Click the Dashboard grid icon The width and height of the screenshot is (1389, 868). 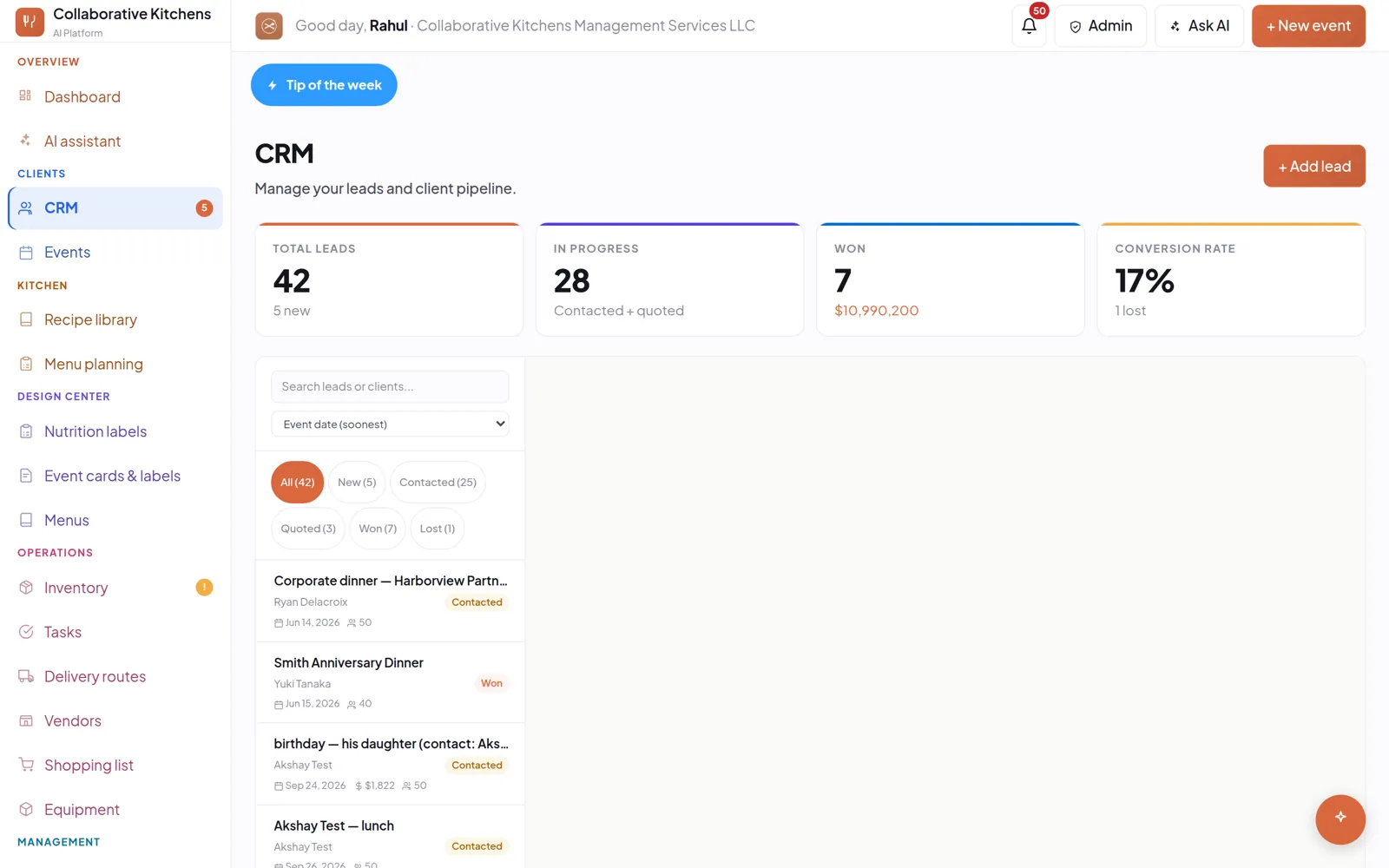[x=26, y=95]
